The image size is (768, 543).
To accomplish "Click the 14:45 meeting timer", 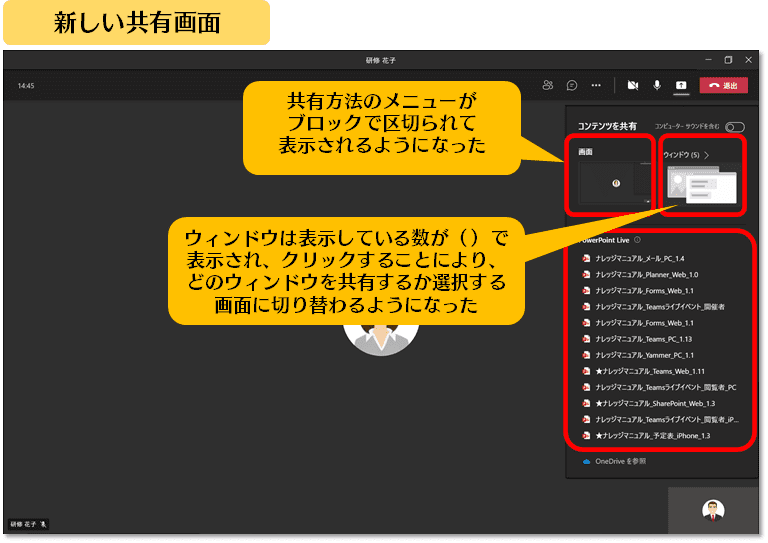I will point(26,86).
